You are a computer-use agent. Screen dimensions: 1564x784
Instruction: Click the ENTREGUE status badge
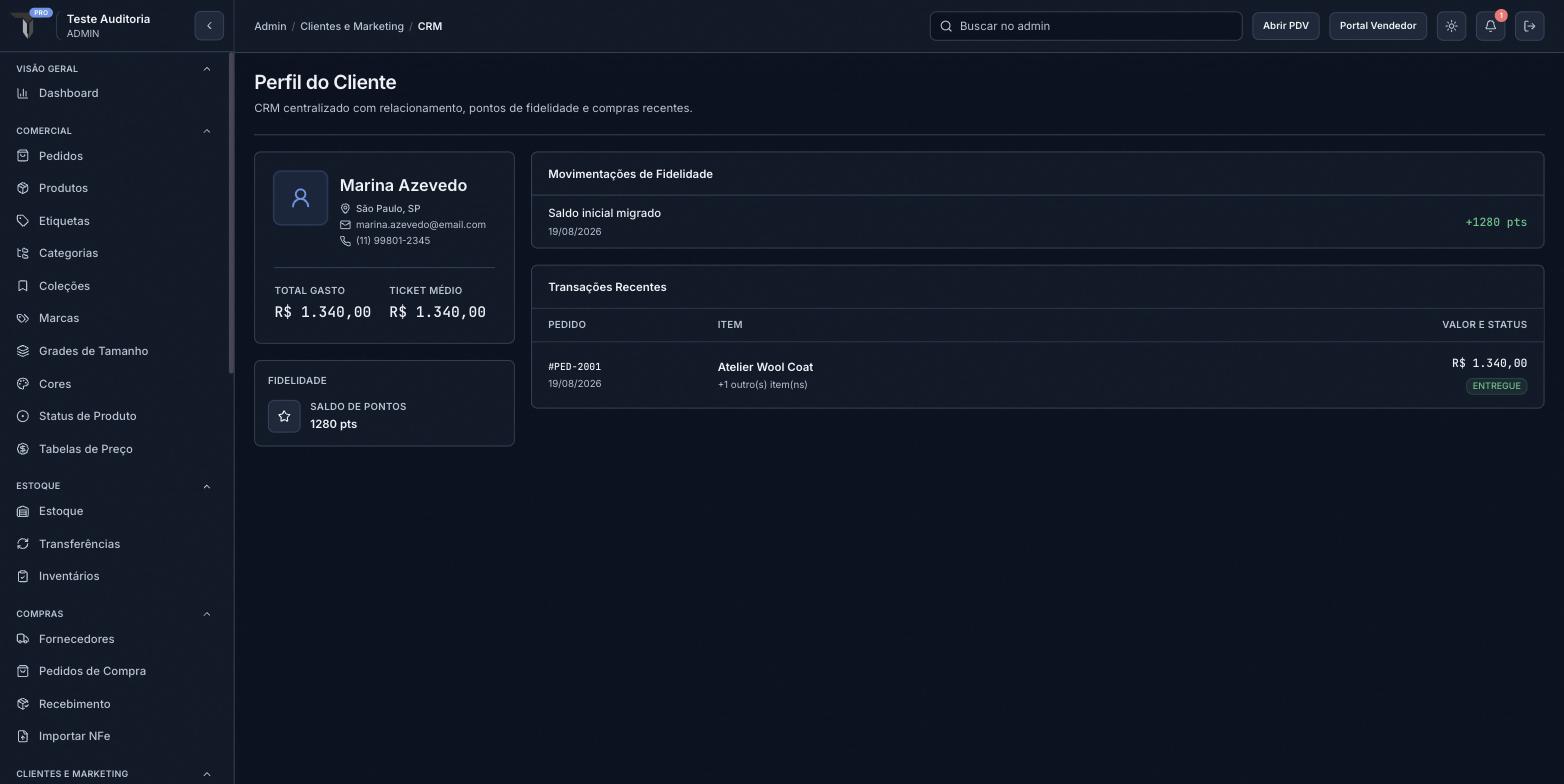coord(1496,386)
